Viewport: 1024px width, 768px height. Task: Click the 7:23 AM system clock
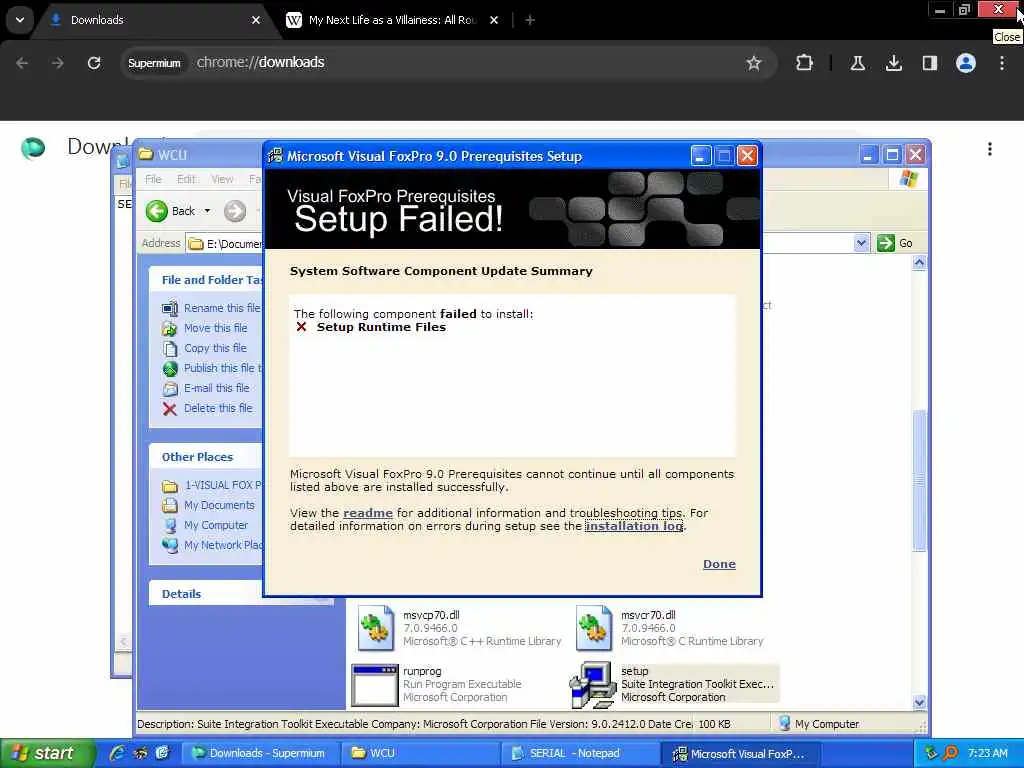987,753
